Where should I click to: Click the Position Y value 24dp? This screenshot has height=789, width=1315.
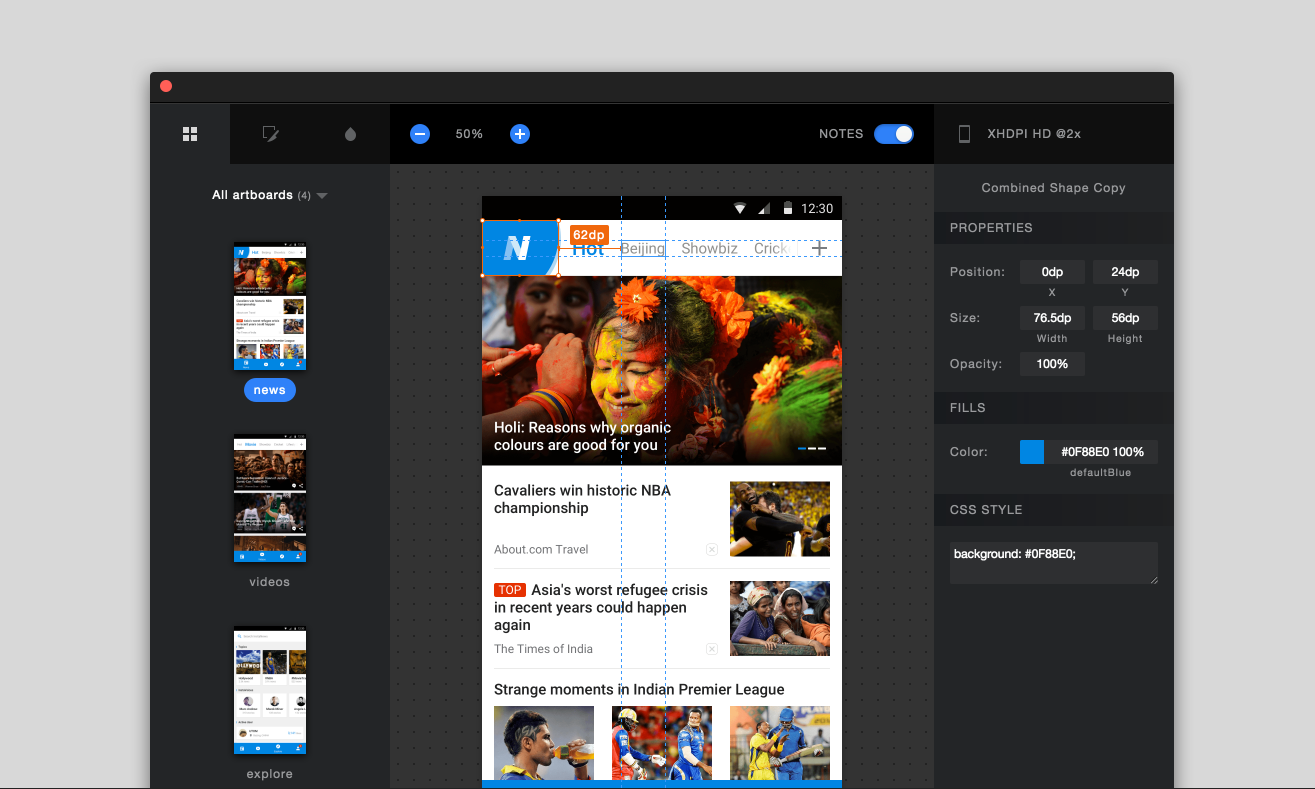(x=1125, y=272)
